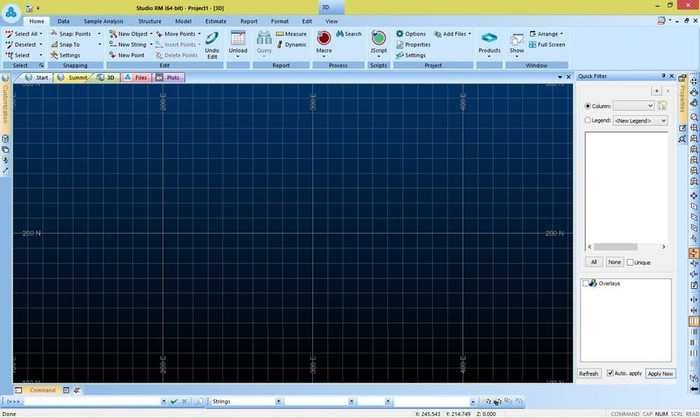The height and width of the screenshot is (418, 700).
Task: Select the Legend radio button
Action: [588, 120]
